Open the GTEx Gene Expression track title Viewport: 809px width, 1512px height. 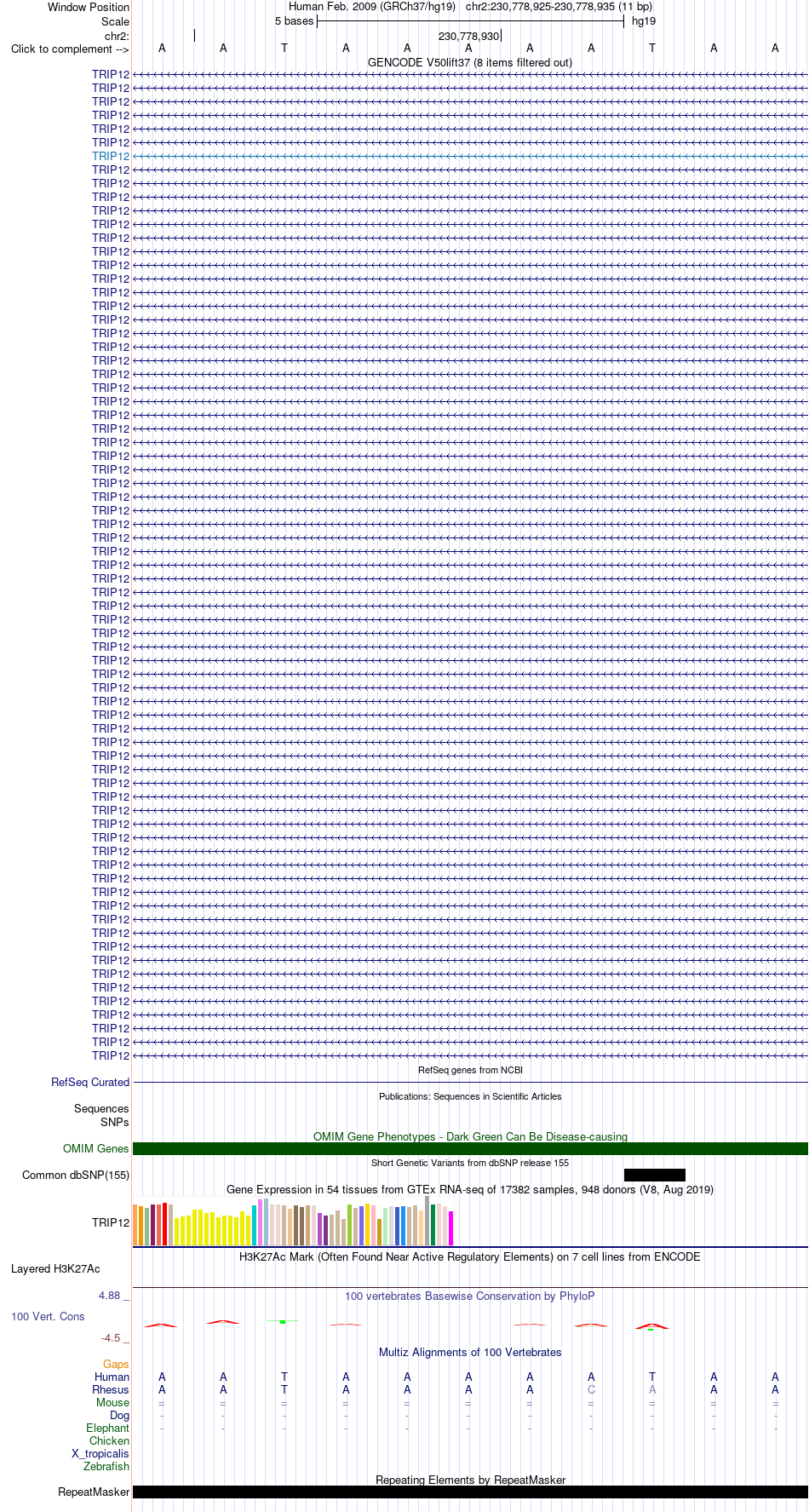click(470, 1189)
